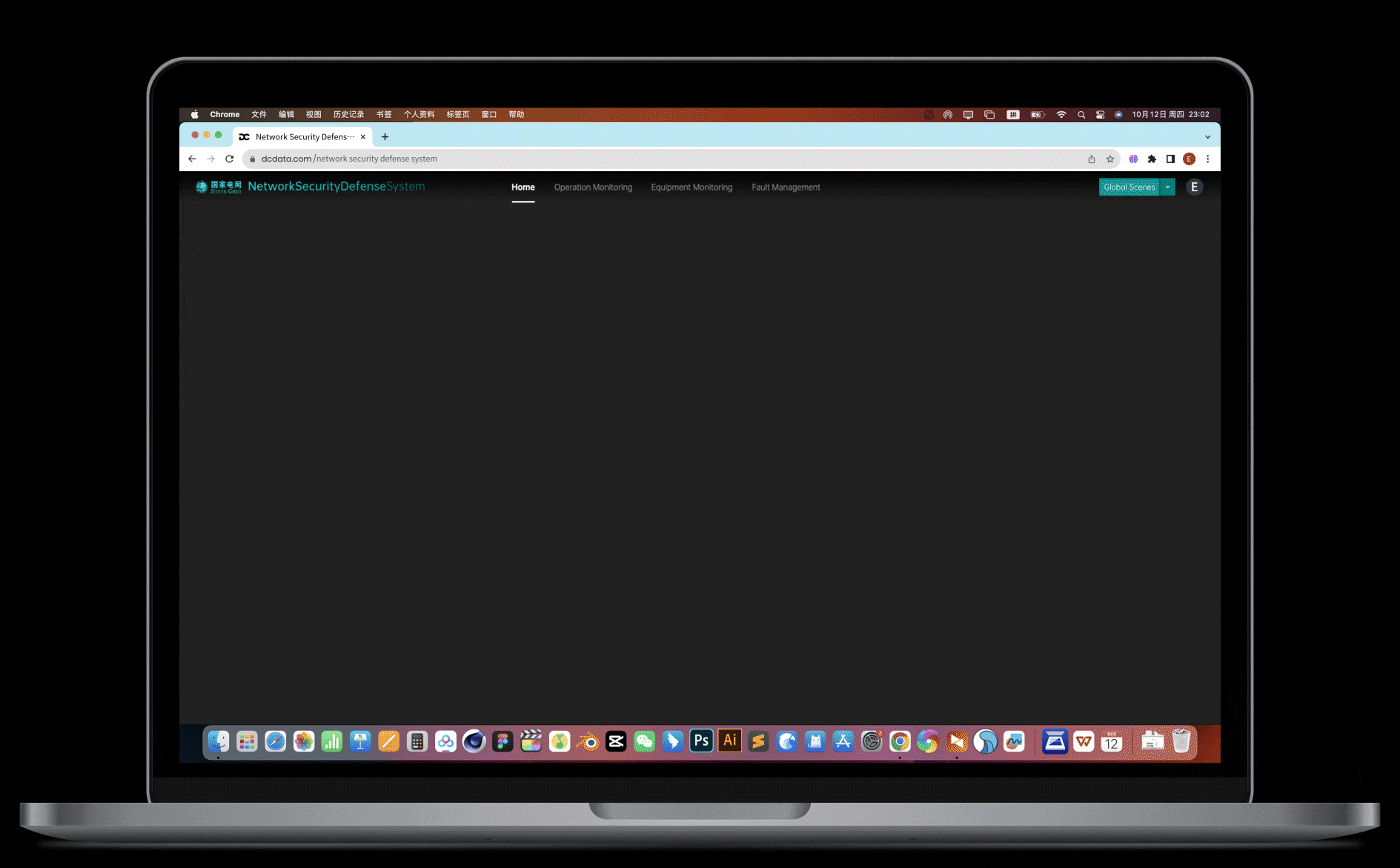Expand the tab search chevron

[1207, 136]
